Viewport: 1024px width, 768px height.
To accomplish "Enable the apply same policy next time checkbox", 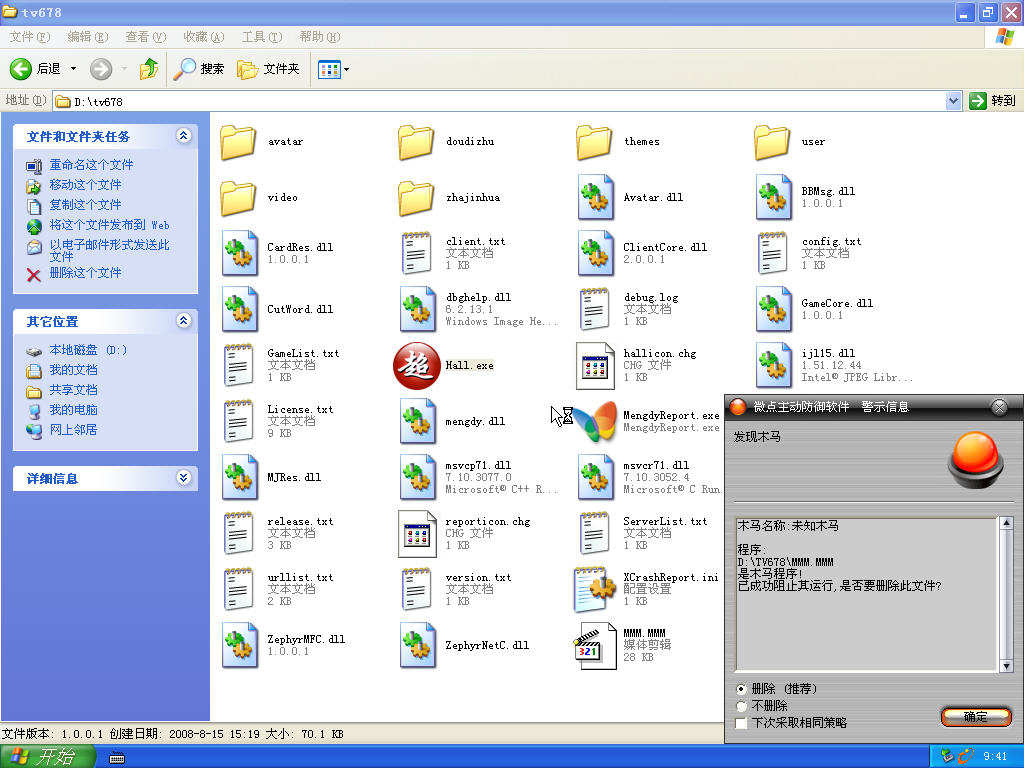I will tap(741, 722).
